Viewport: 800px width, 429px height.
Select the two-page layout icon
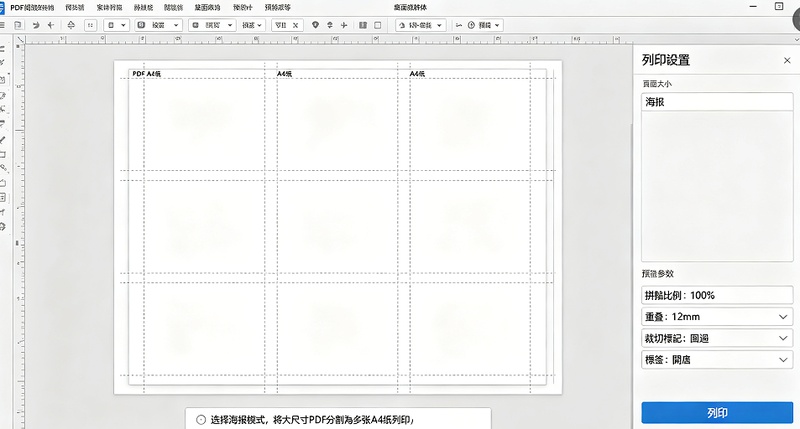coord(363,25)
